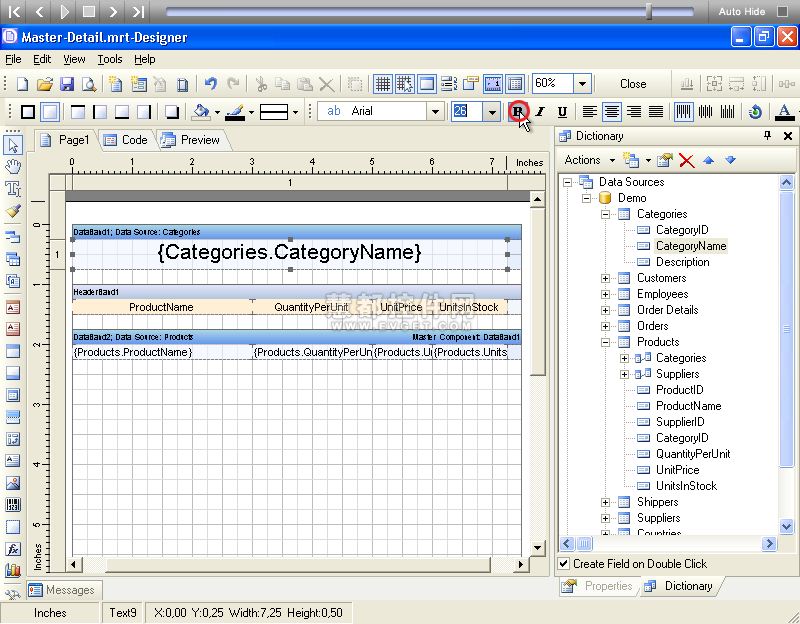Open the Edit menu
This screenshot has height=624, width=800.
coord(42,59)
